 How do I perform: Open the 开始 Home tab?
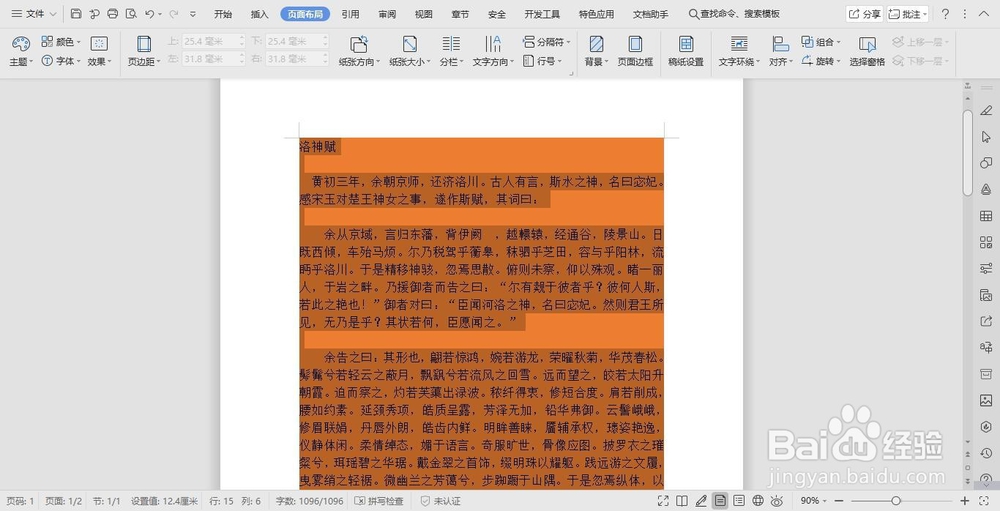click(223, 14)
